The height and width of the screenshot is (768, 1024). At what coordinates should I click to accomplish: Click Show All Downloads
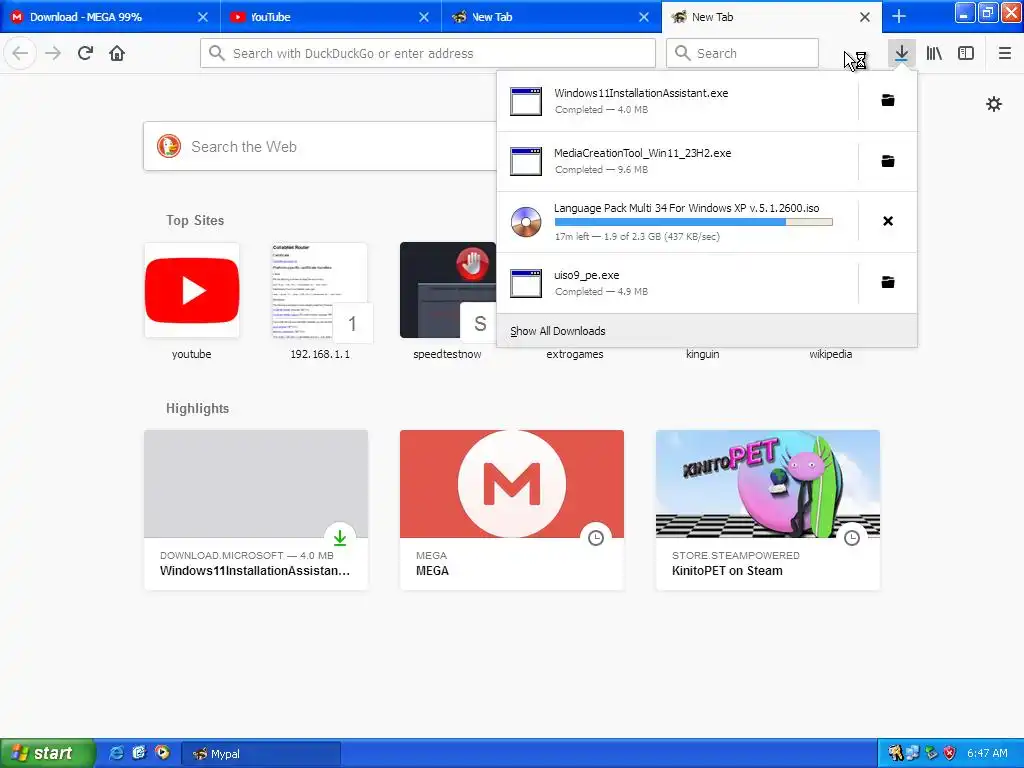point(707,330)
